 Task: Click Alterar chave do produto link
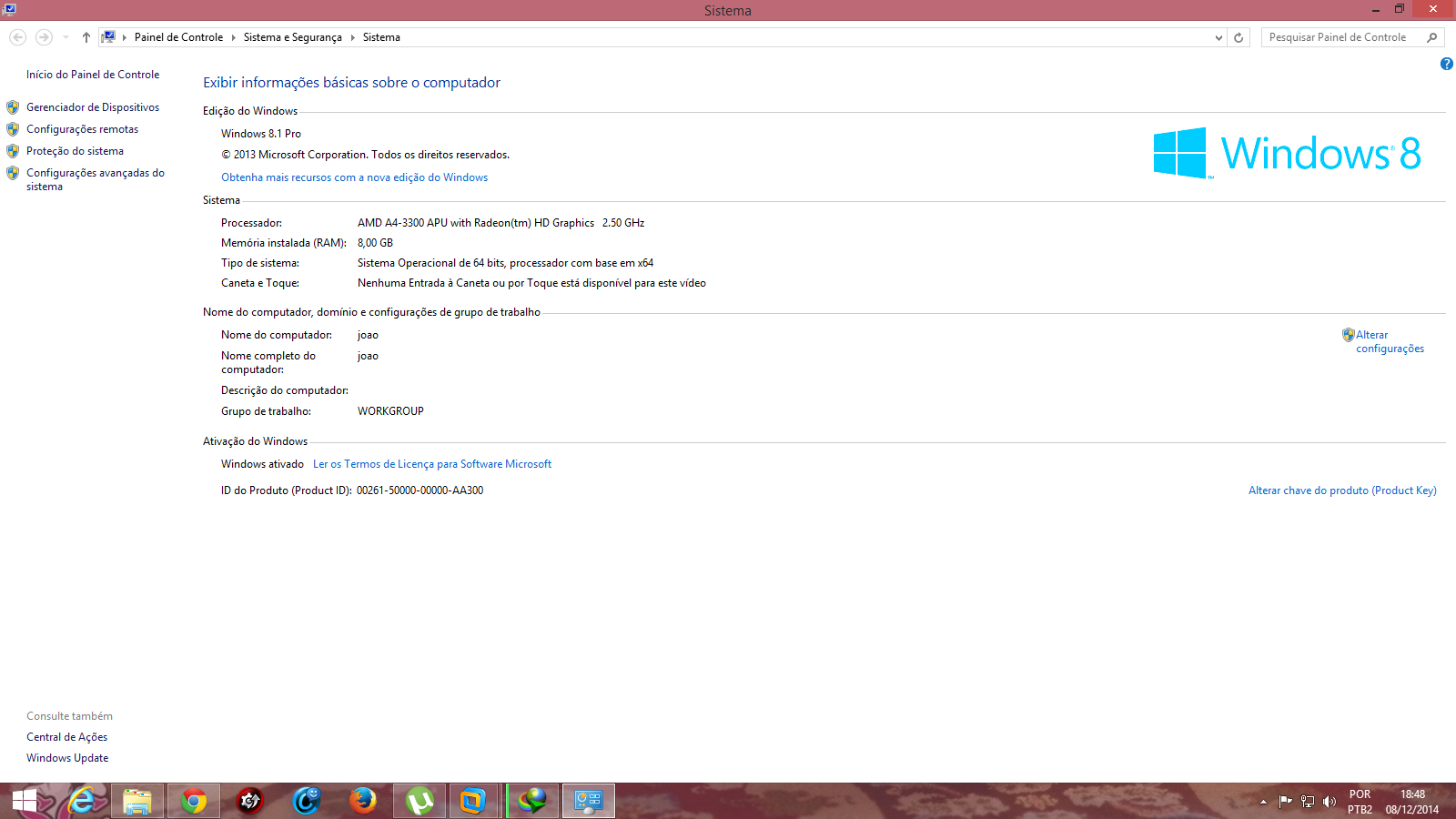[1342, 490]
